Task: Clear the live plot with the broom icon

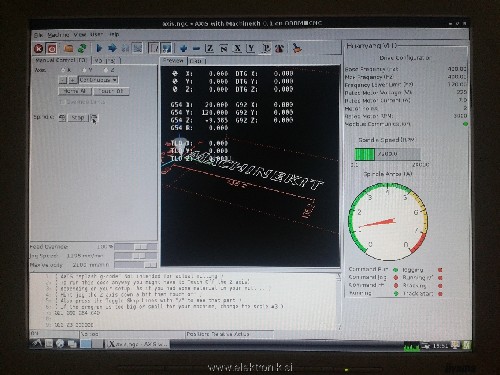Action: pos(297,48)
